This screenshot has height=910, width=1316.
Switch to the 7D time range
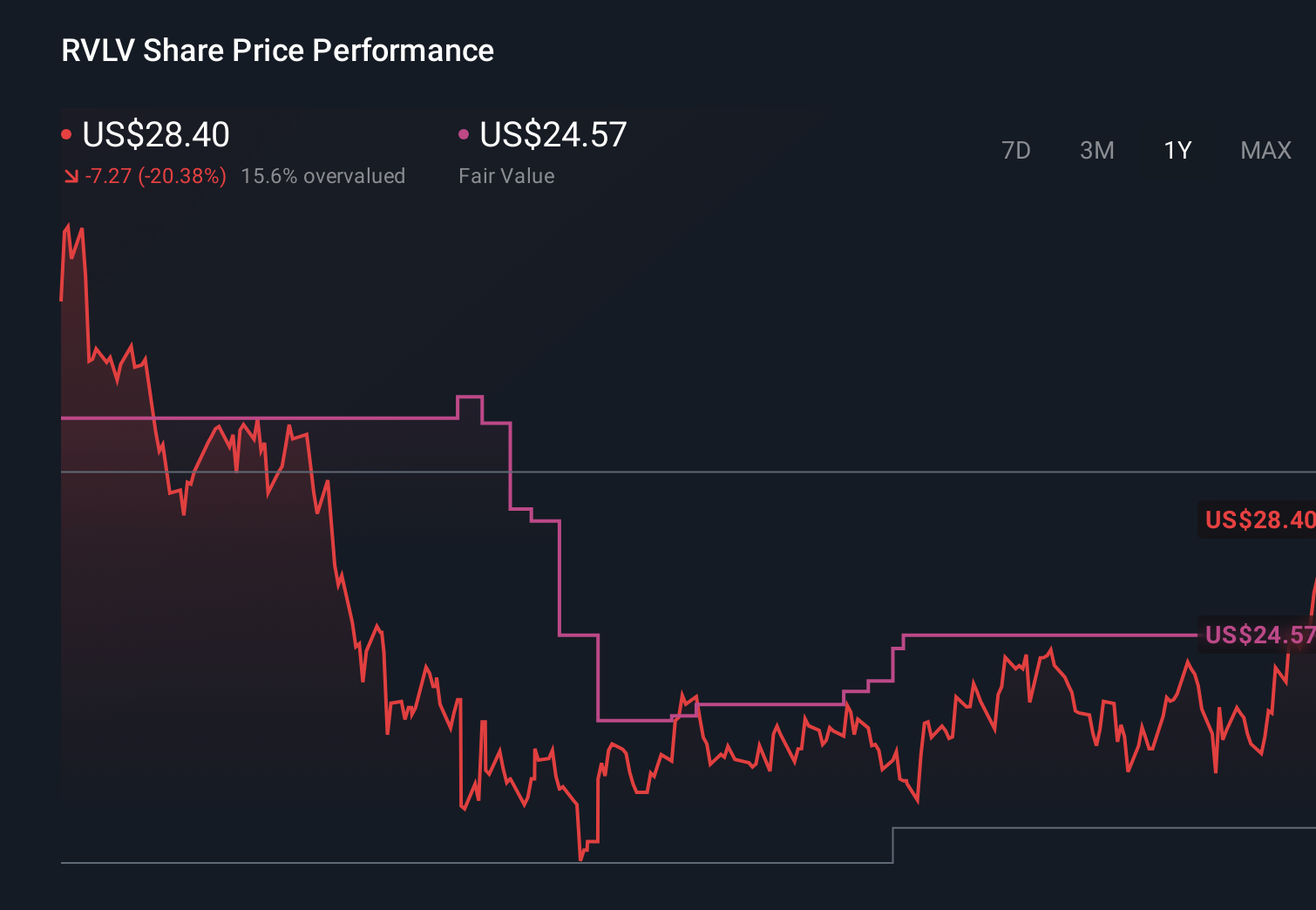(1016, 150)
